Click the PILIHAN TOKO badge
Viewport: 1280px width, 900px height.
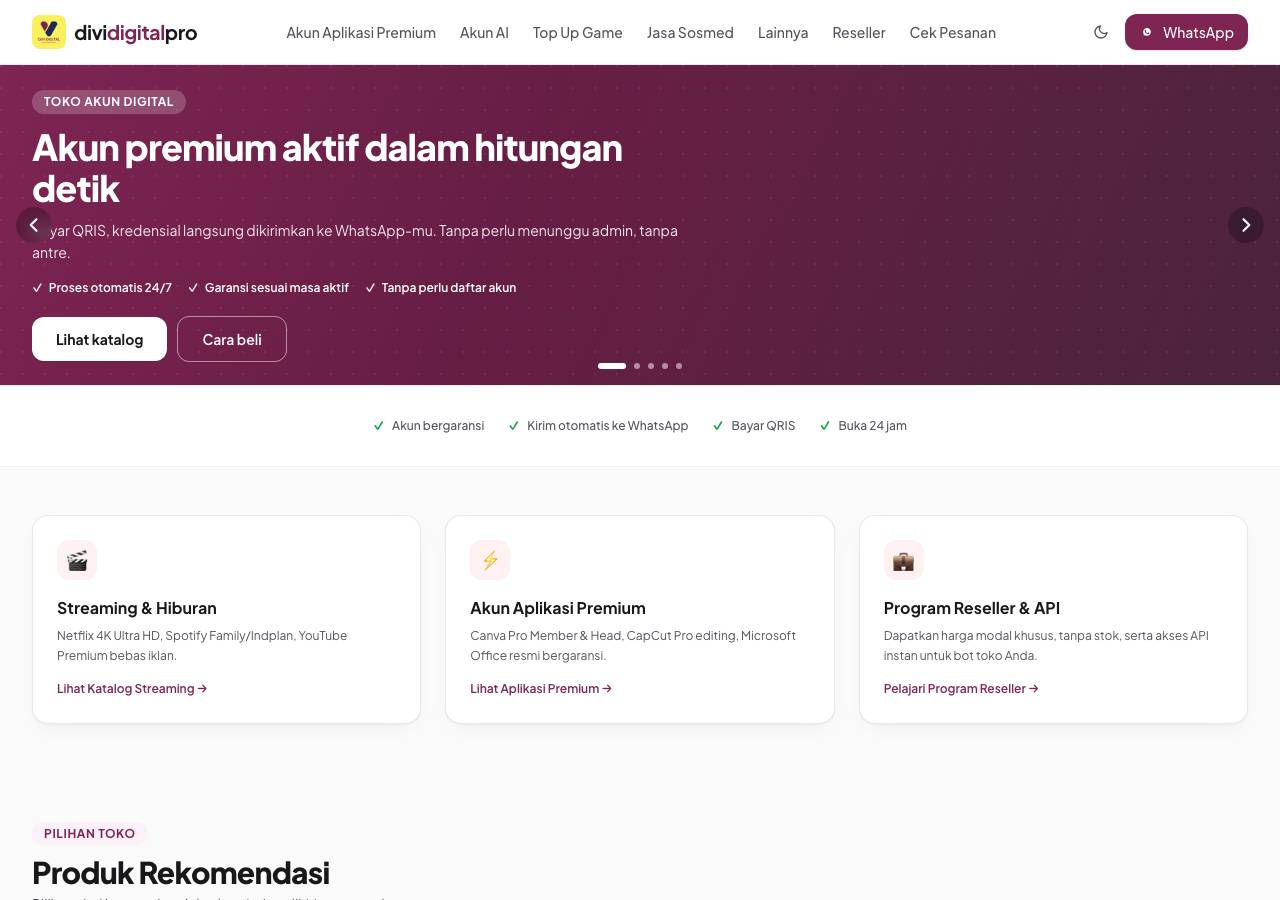tap(90, 833)
